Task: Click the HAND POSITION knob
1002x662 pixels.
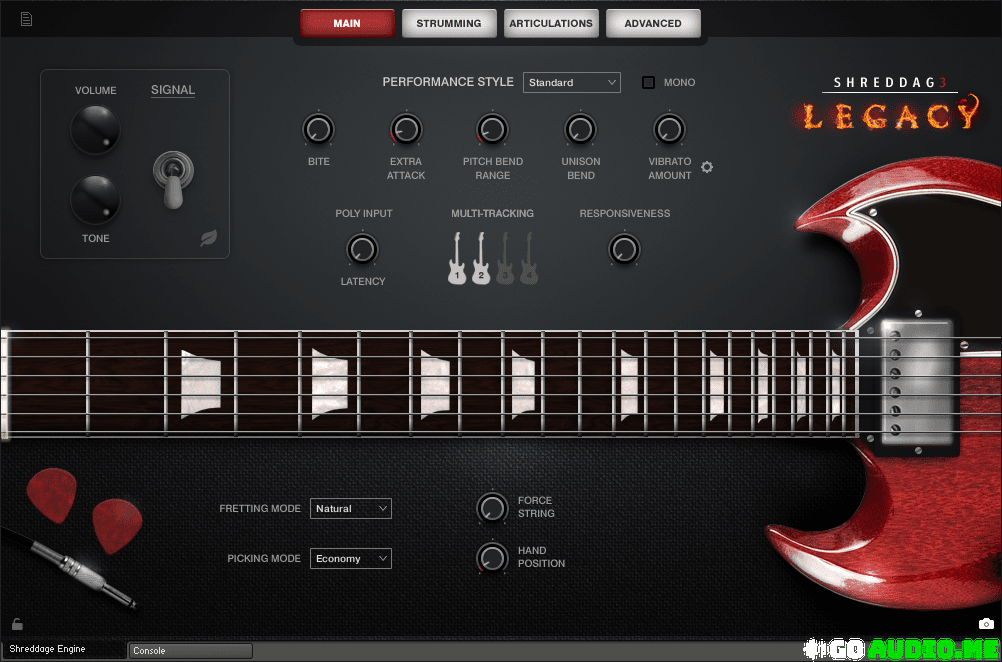Action: (x=493, y=557)
